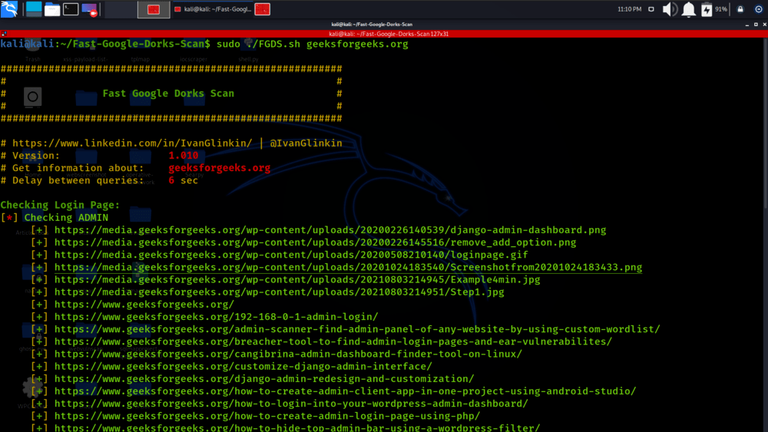This screenshot has height=432, width=768.
Task: Click the speaker volume icon
Action: point(670,9)
